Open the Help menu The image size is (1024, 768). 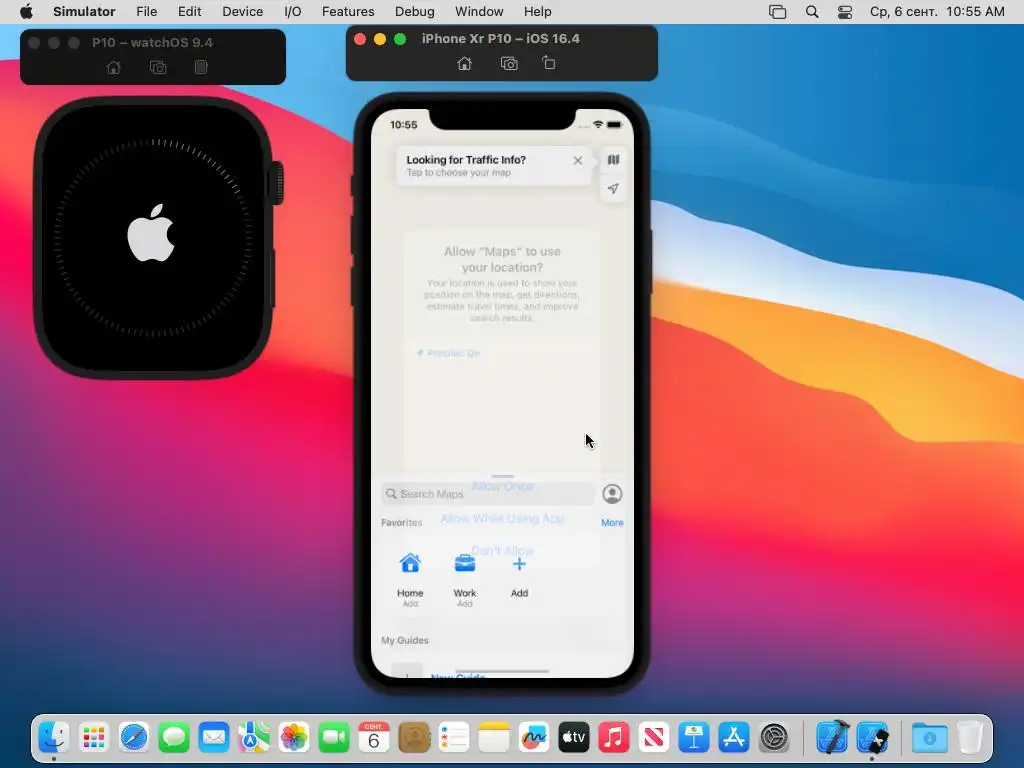[537, 12]
